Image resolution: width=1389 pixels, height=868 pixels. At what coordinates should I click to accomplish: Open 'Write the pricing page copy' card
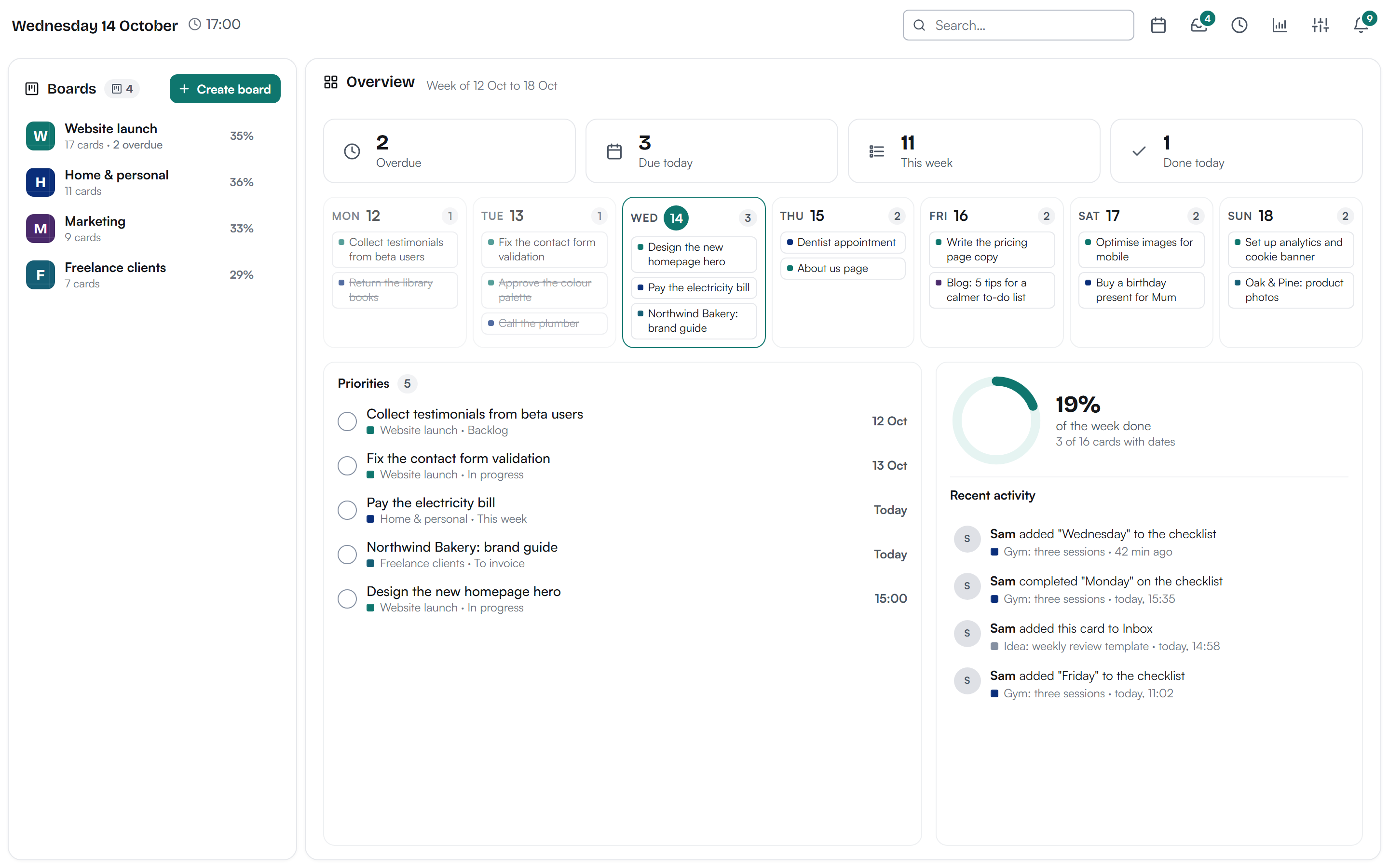coord(992,250)
